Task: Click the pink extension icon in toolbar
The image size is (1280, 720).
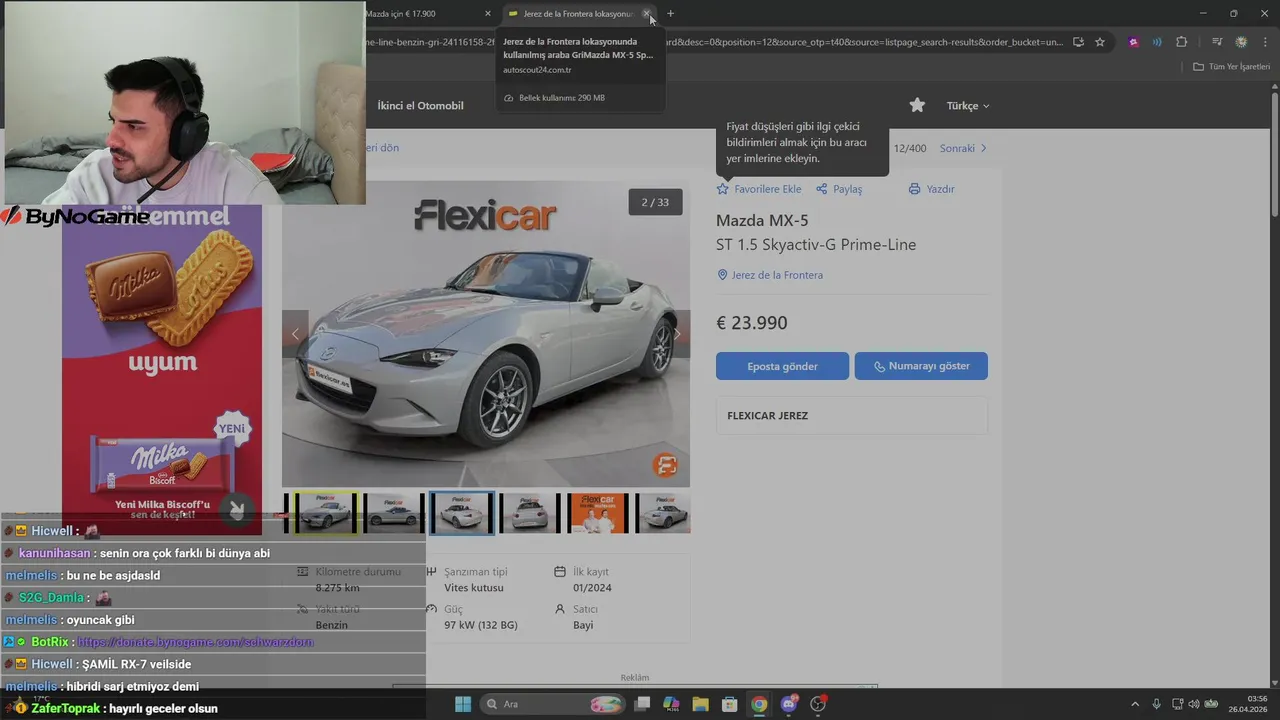Action: pyautogui.click(x=1133, y=42)
